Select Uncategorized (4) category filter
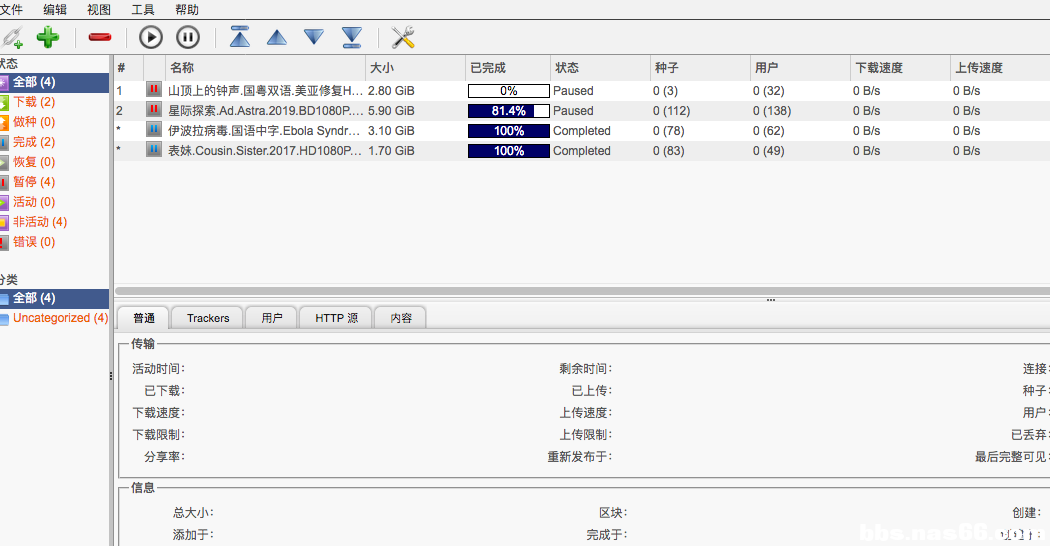The image size is (1050, 546). tap(59, 318)
